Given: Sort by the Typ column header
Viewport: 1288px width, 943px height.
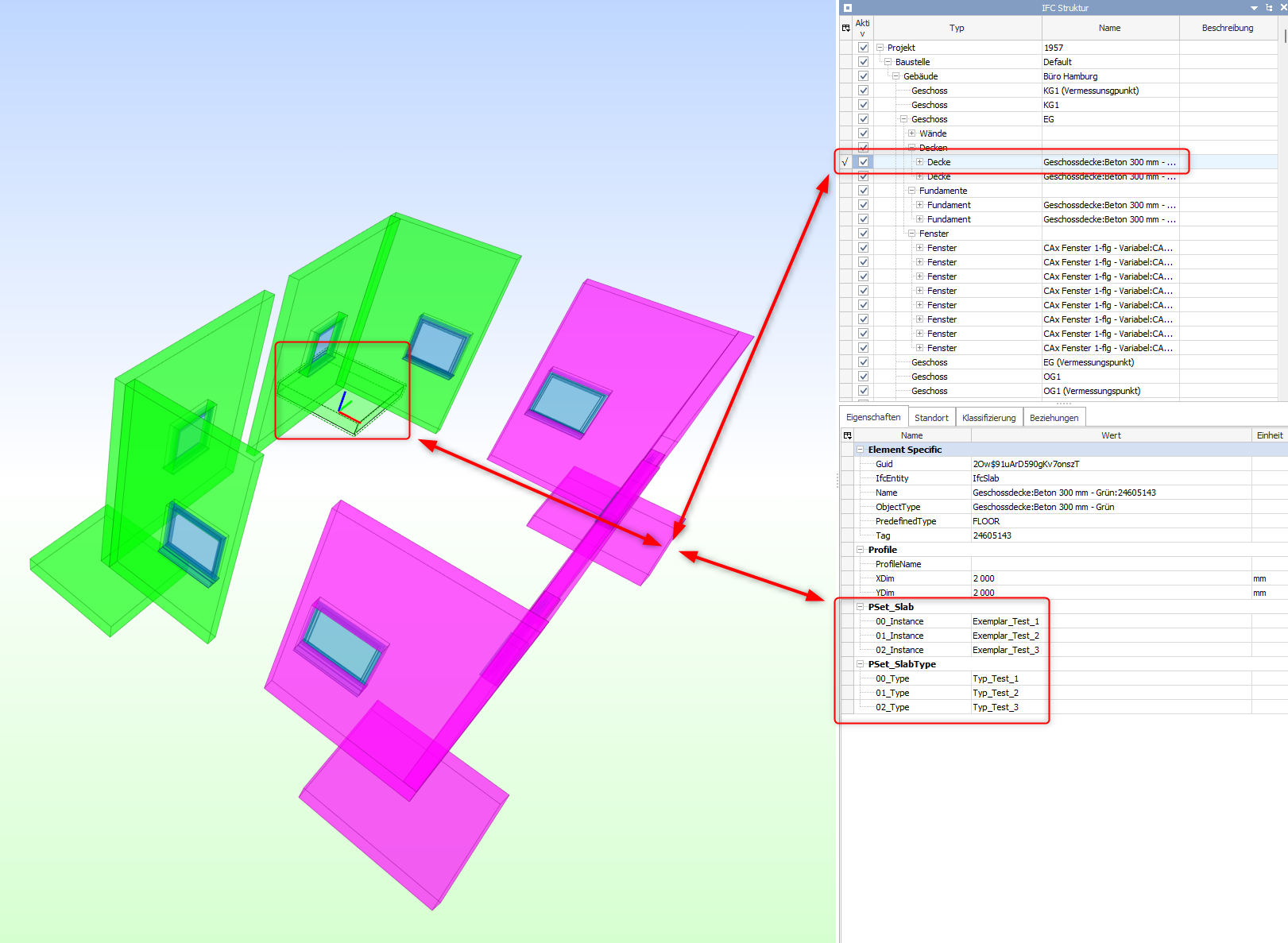Looking at the screenshot, I should click(957, 28).
